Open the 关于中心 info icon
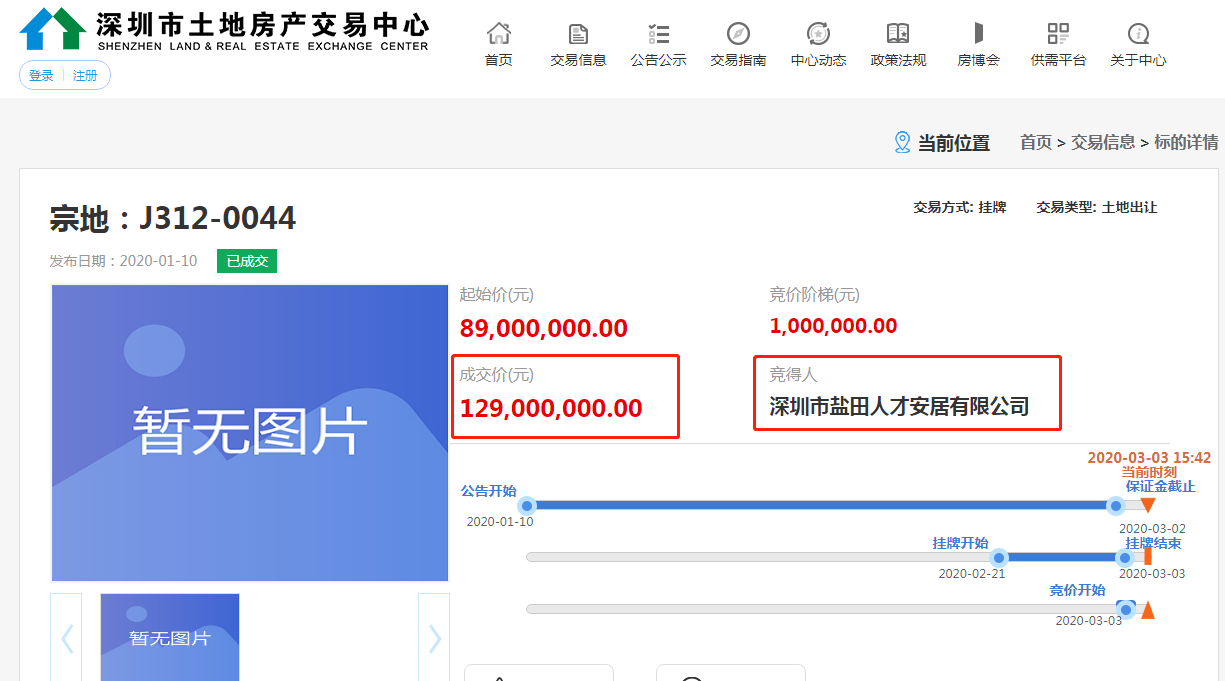This screenshot has width=1225, height=681. pos(1138,33)
